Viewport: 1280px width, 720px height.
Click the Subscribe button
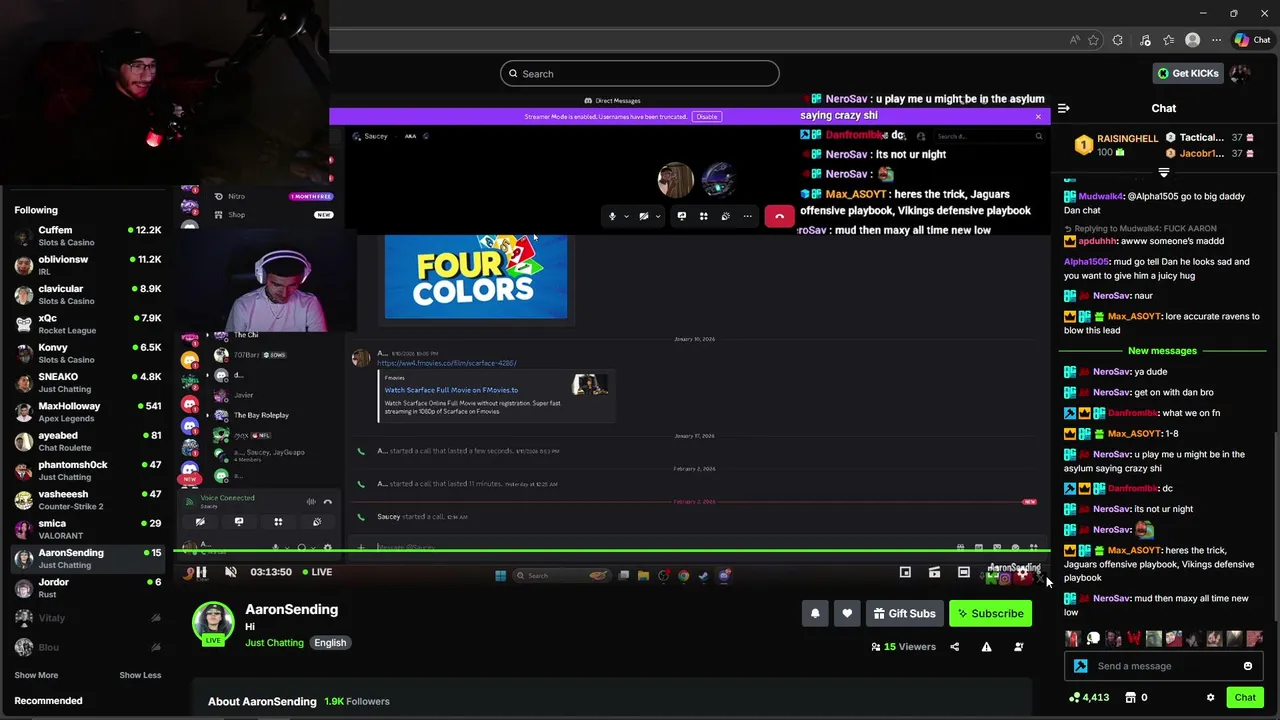(990, 613)
